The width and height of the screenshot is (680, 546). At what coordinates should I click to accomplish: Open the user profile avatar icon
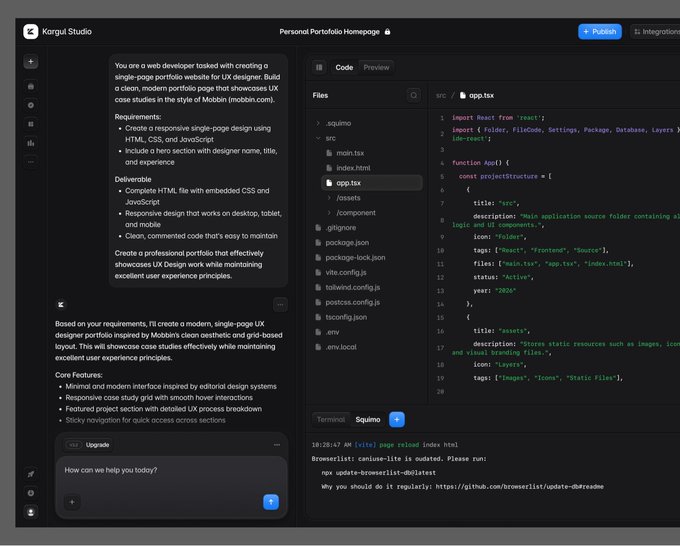click(31, 512)
